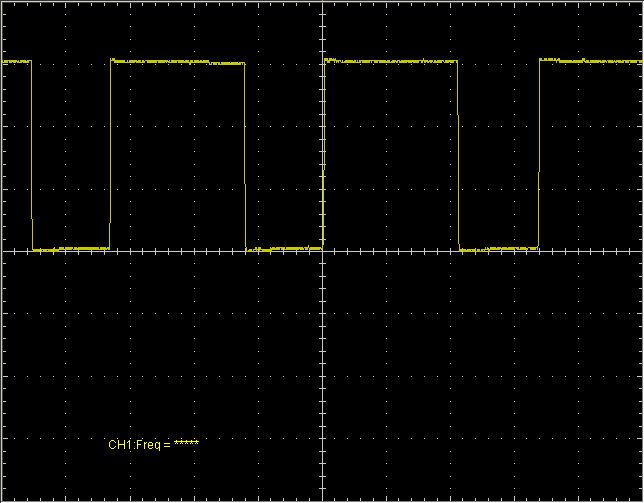Image resolution: width=644 pixels, height=503 pixels.
Task: Click the first falling edge of the waveform
Action: coord(32,155)
